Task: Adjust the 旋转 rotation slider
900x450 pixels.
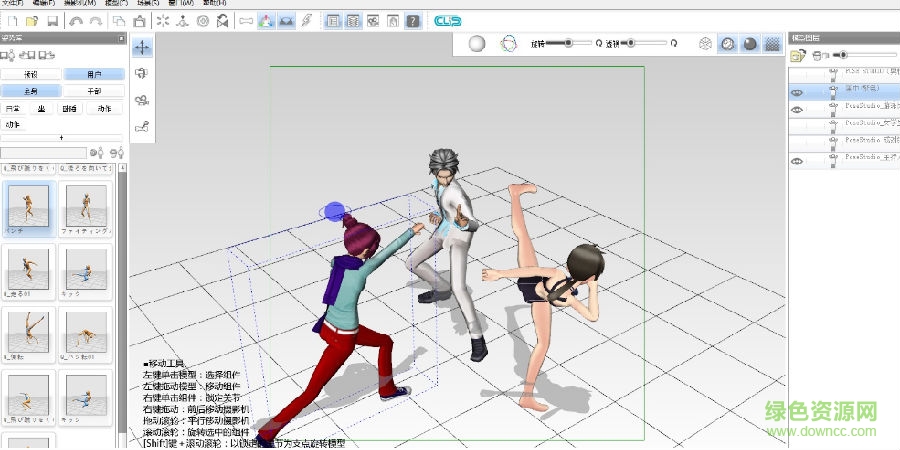Action: (569, 42)
